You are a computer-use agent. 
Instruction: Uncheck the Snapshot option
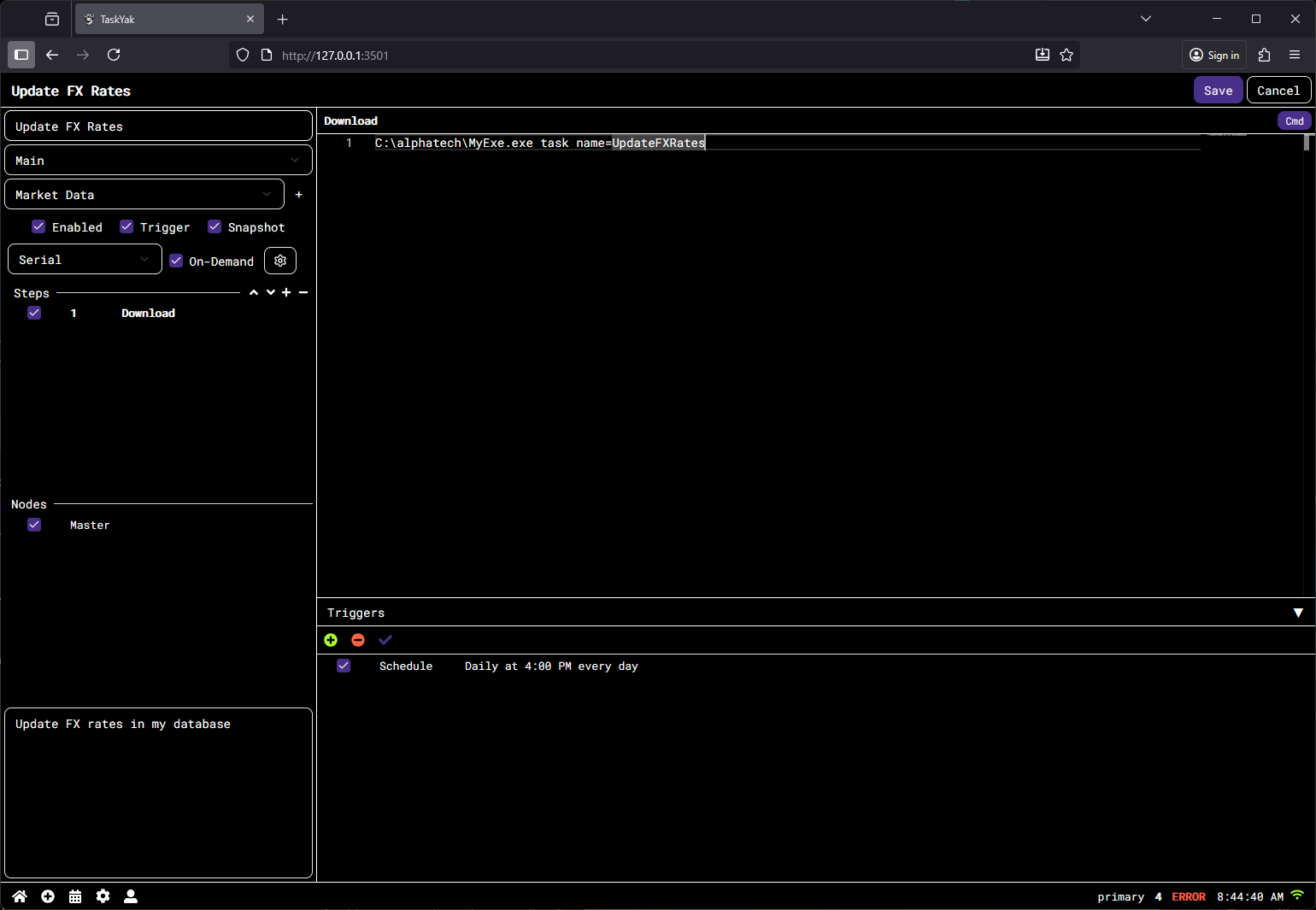(214, 226)
